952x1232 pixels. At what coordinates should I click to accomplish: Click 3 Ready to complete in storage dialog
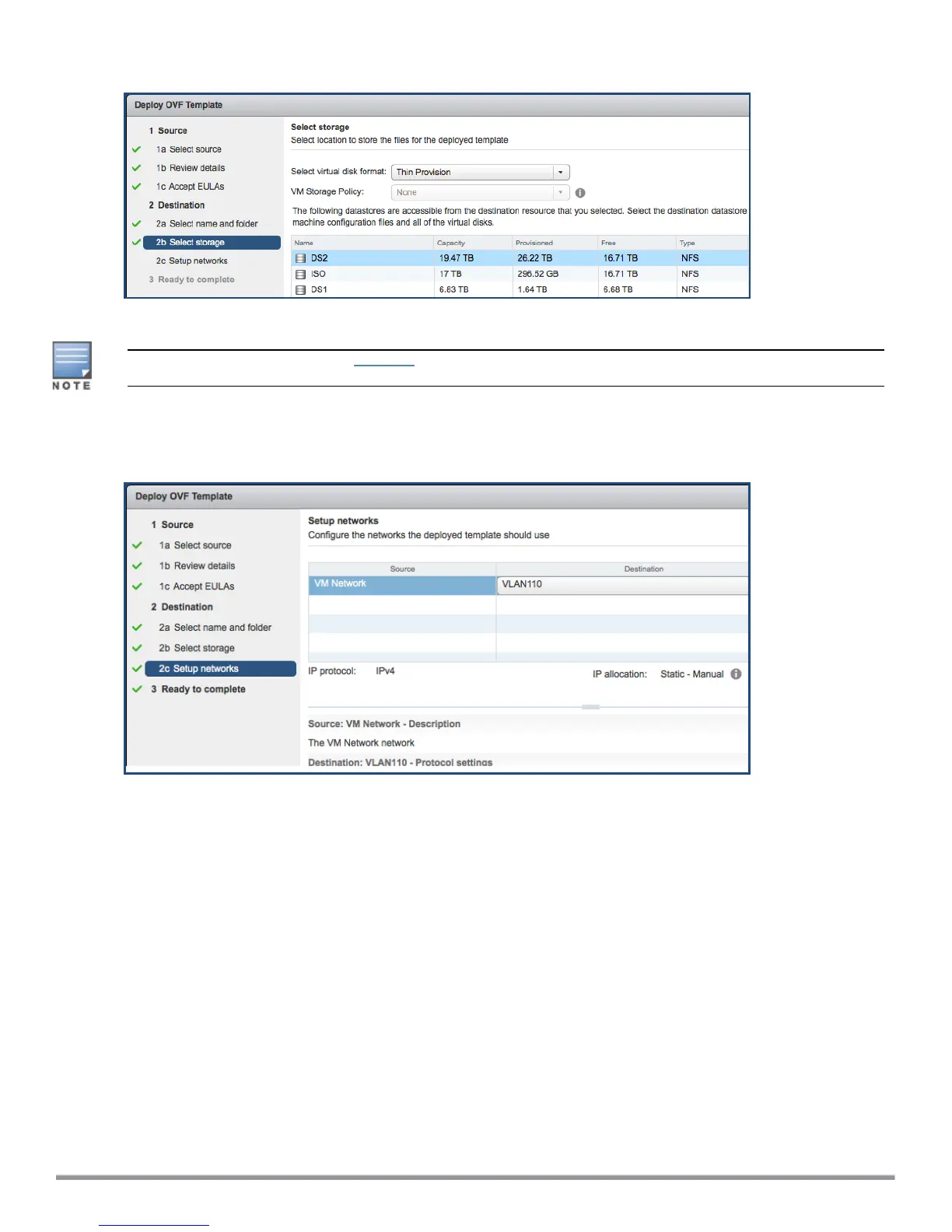point(191,280)
